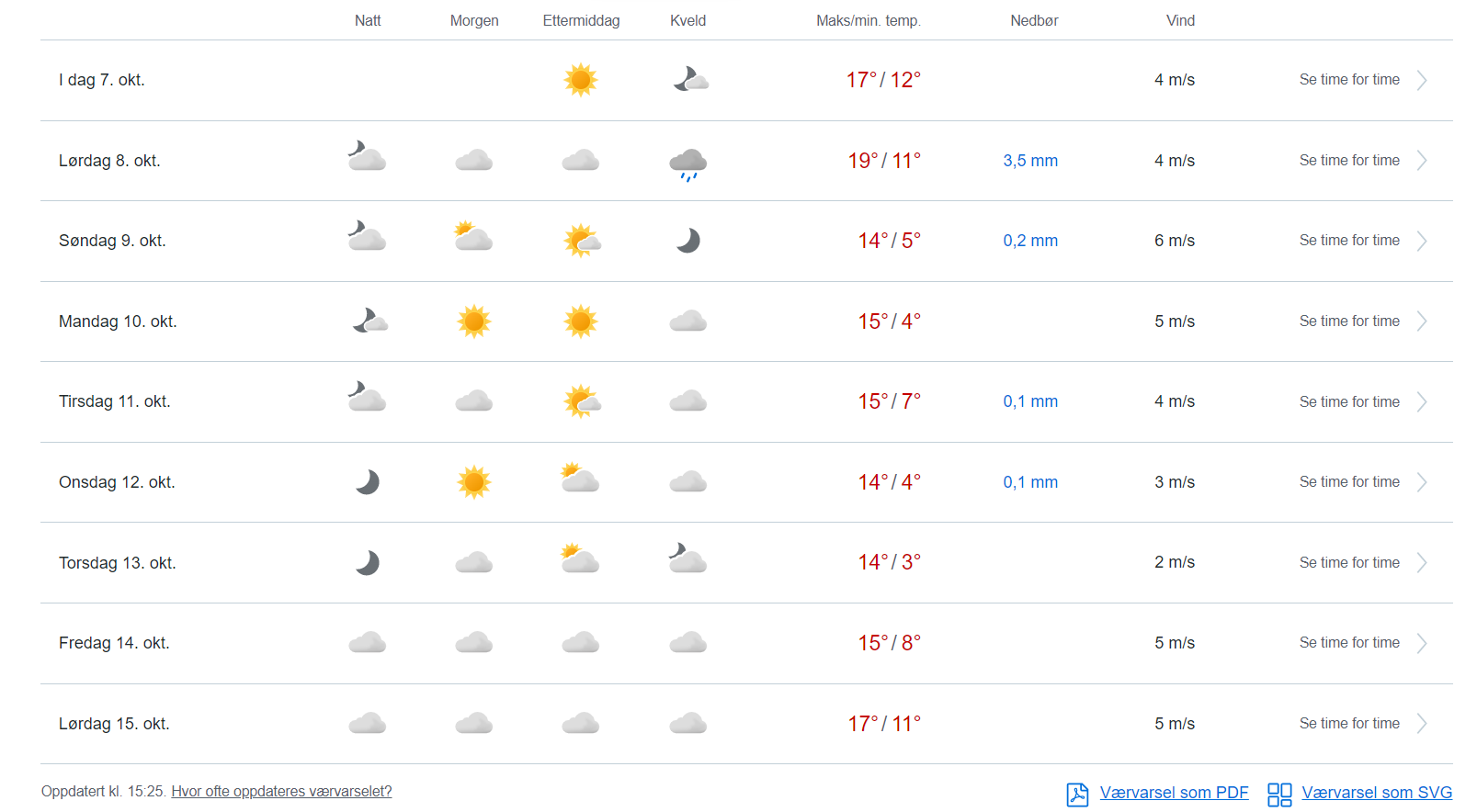This screenshot has height=812, width=1477.
Task: Click cloudy moon icon Torsdag 13. okt. evening
Action: pos(687,558)
